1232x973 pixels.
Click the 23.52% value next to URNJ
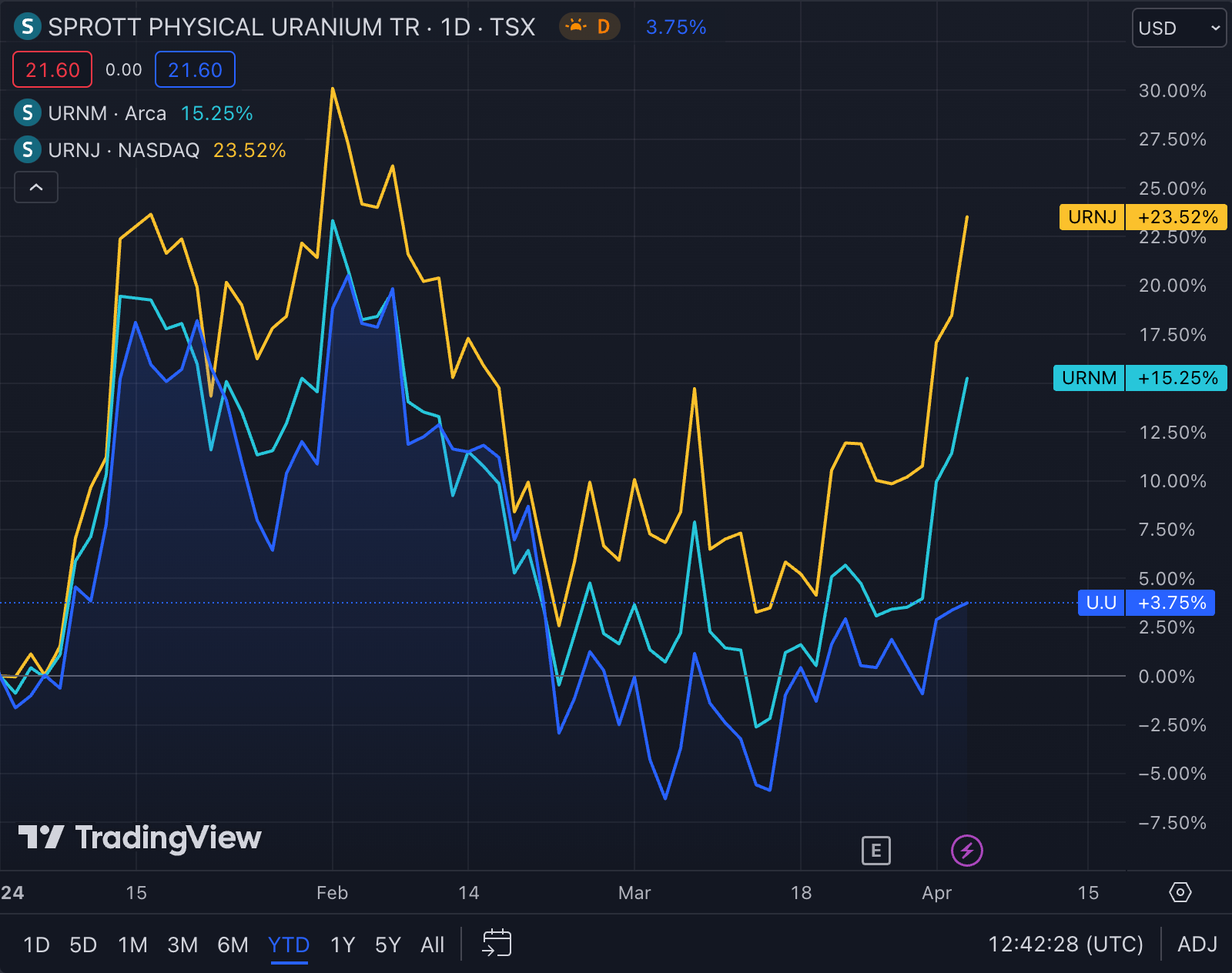(249, 149)
